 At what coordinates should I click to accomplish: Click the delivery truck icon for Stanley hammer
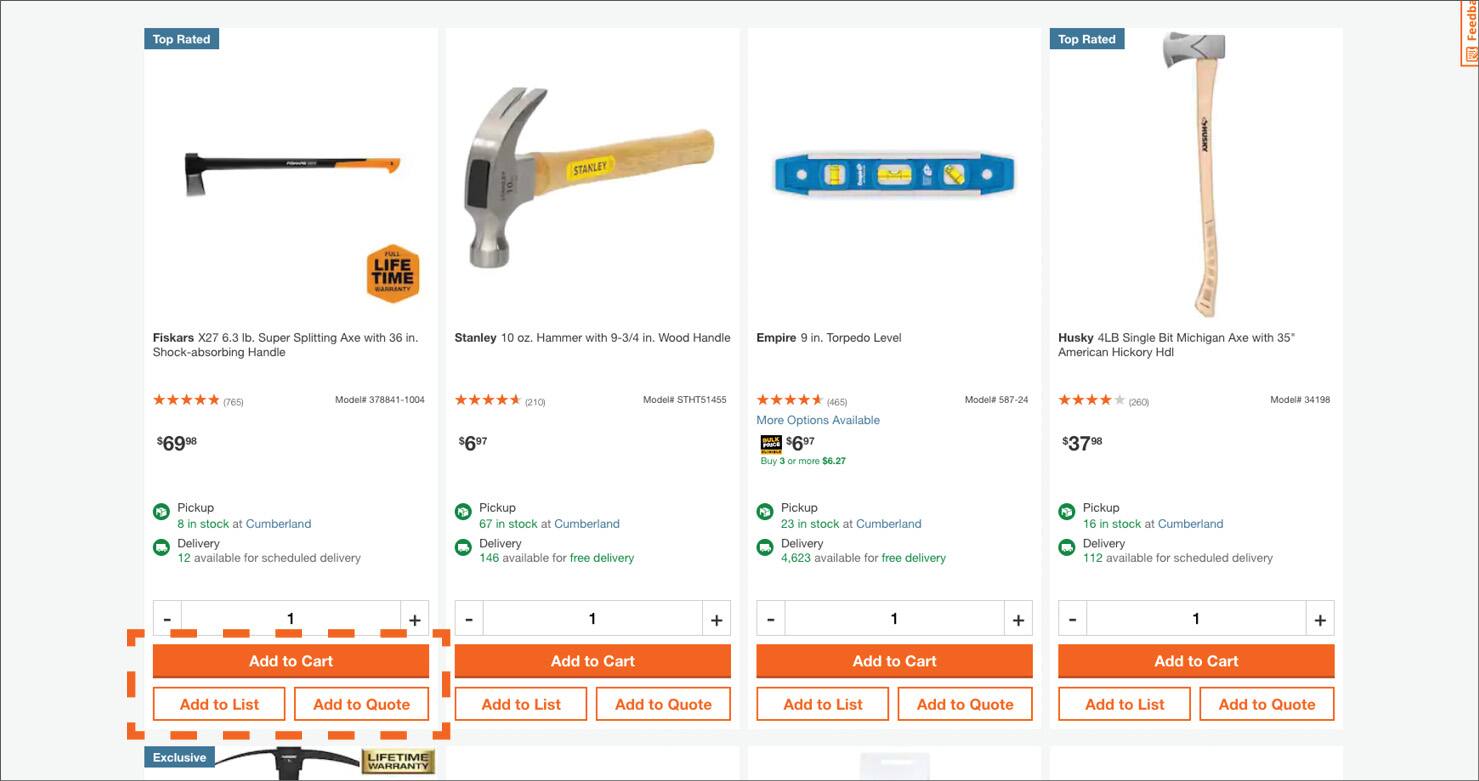[462, 546]
